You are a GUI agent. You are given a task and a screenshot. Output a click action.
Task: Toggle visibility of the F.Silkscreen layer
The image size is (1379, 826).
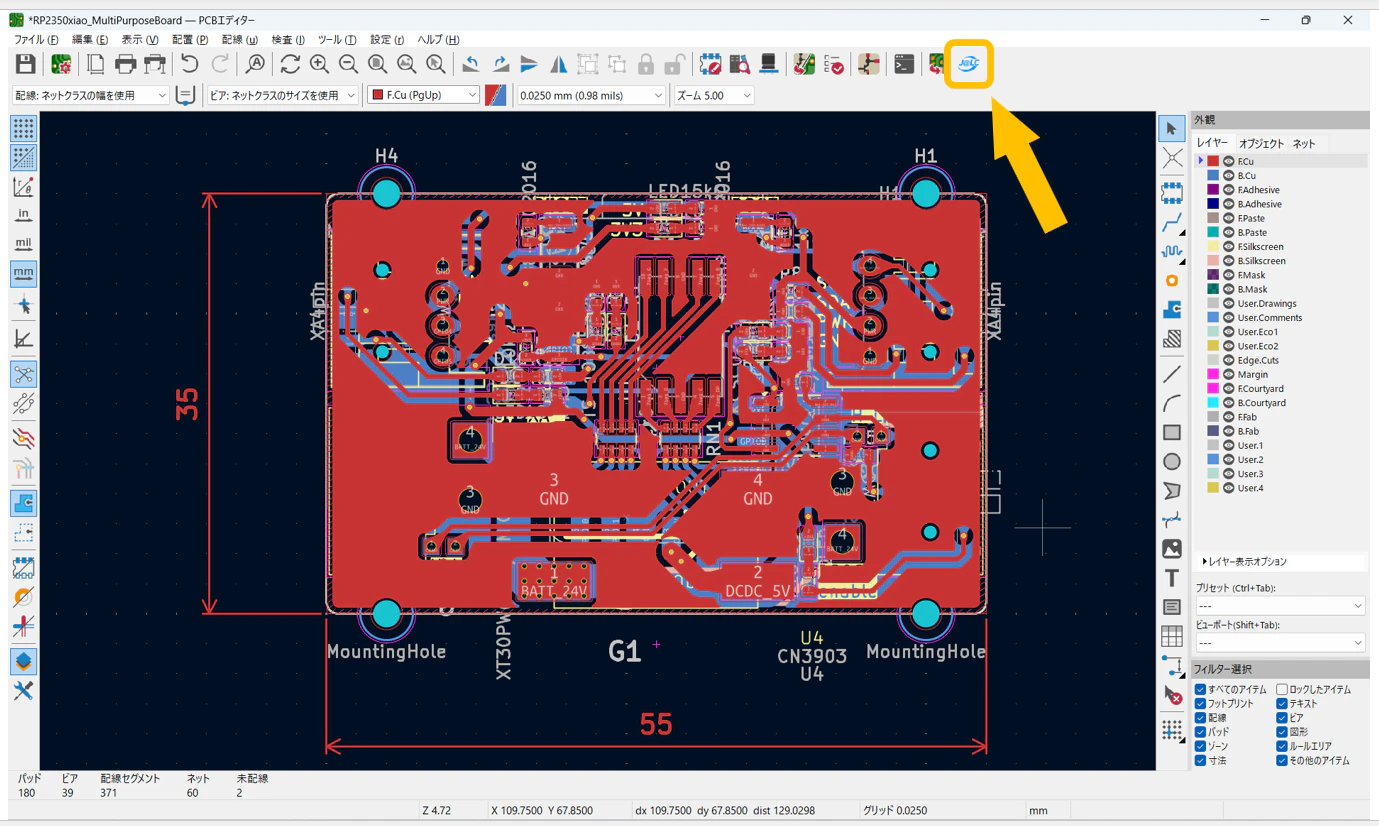click(x=1228, y=246)
